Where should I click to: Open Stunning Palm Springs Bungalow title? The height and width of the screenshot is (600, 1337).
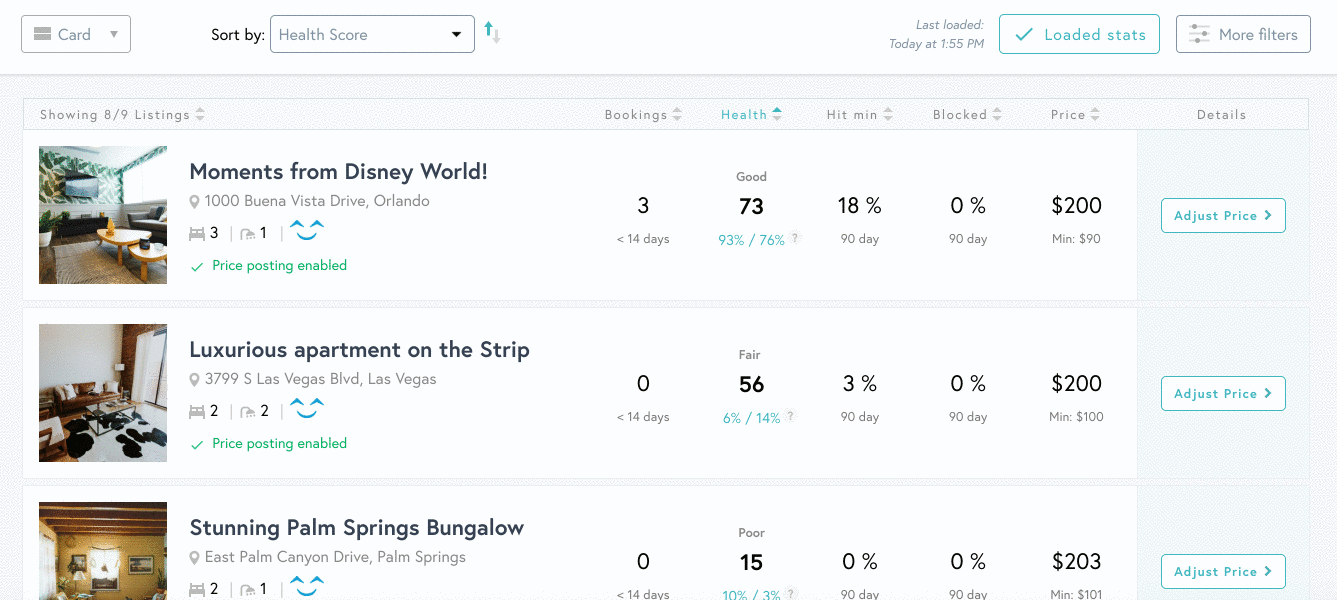coord(357,527)
